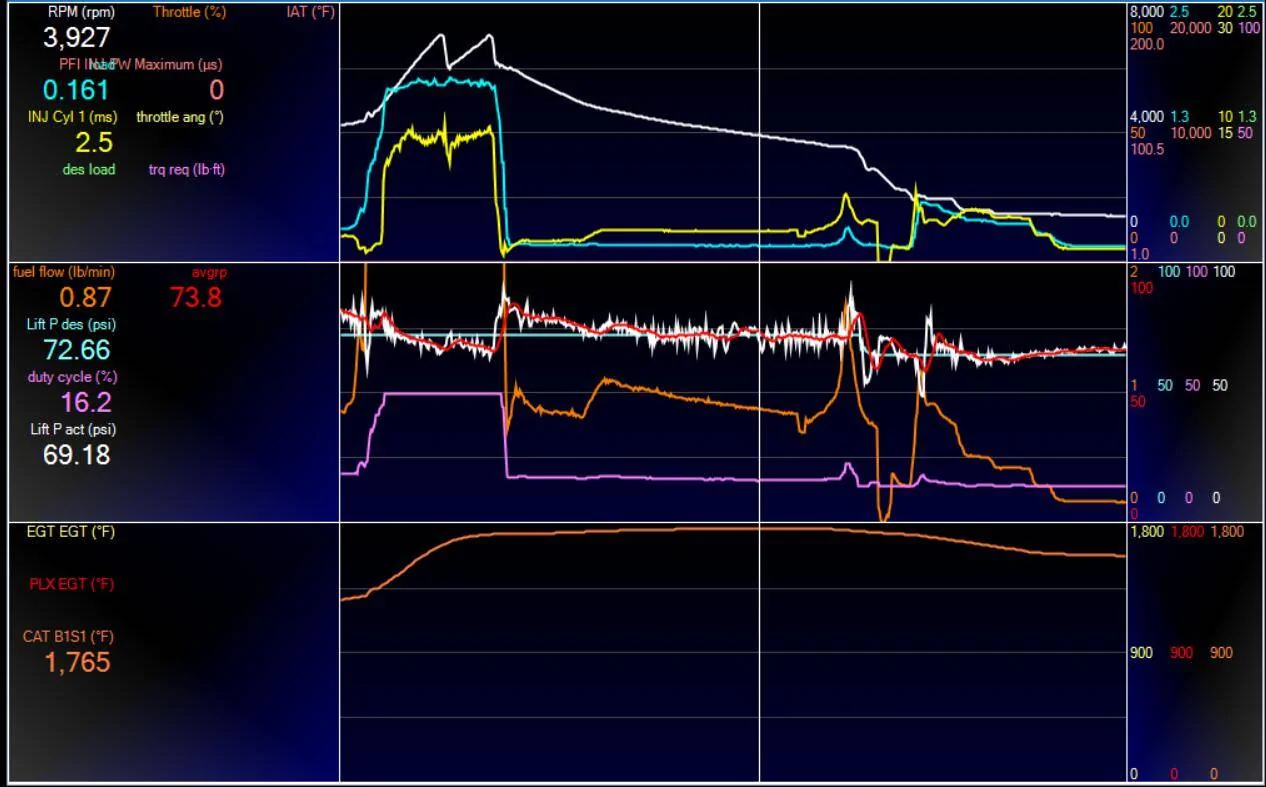Click the 4,000 RPM axis label

(x=1147, y=116)
